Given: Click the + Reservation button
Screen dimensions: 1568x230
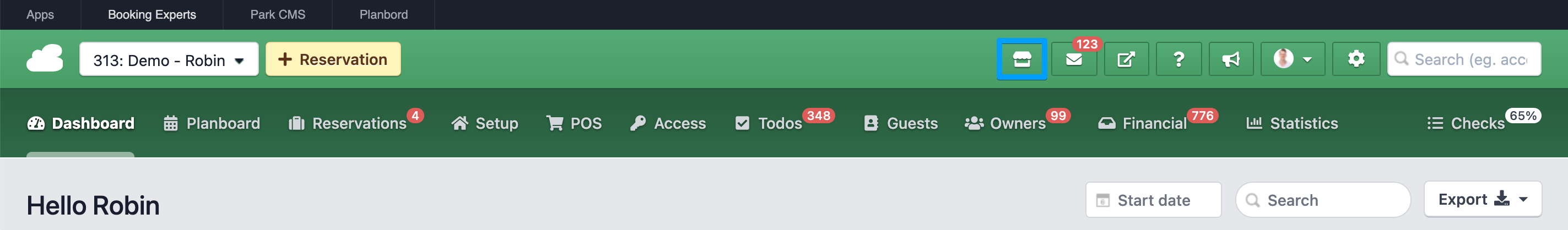Looking at the screenshot, I should click(x=333, y=59).
